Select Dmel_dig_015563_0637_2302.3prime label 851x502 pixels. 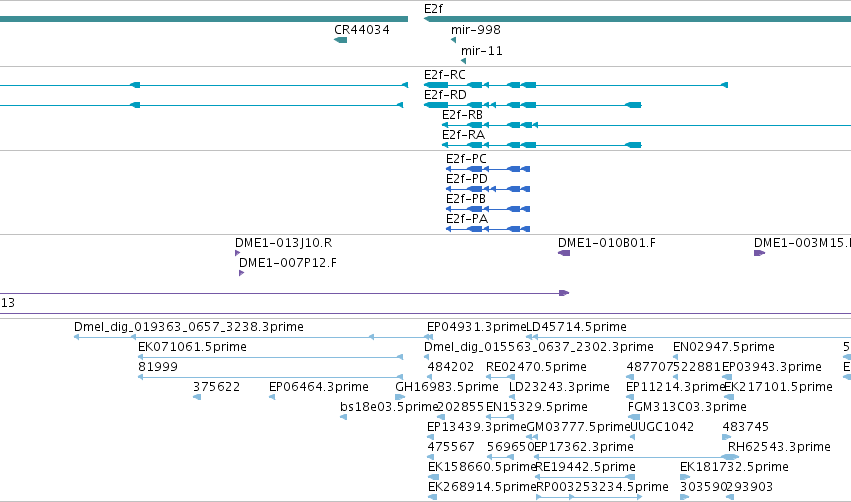pos(538,347)
